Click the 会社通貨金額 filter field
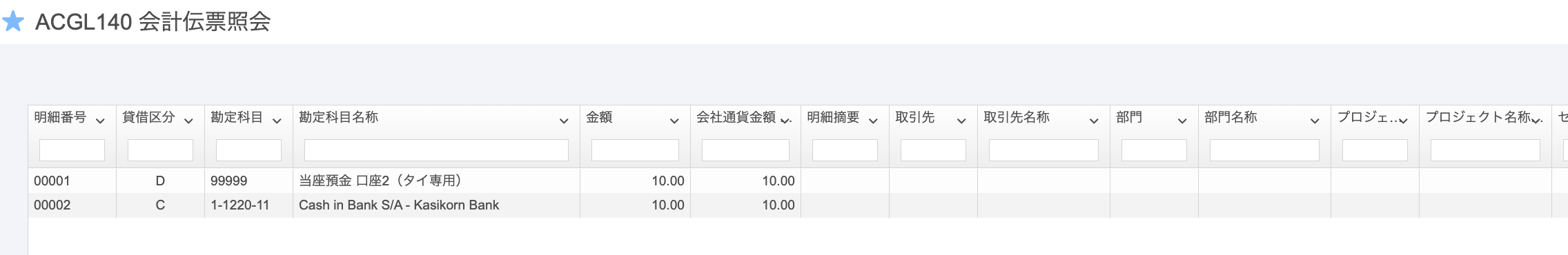This screenshot has height=255, width=1568. 745,150
